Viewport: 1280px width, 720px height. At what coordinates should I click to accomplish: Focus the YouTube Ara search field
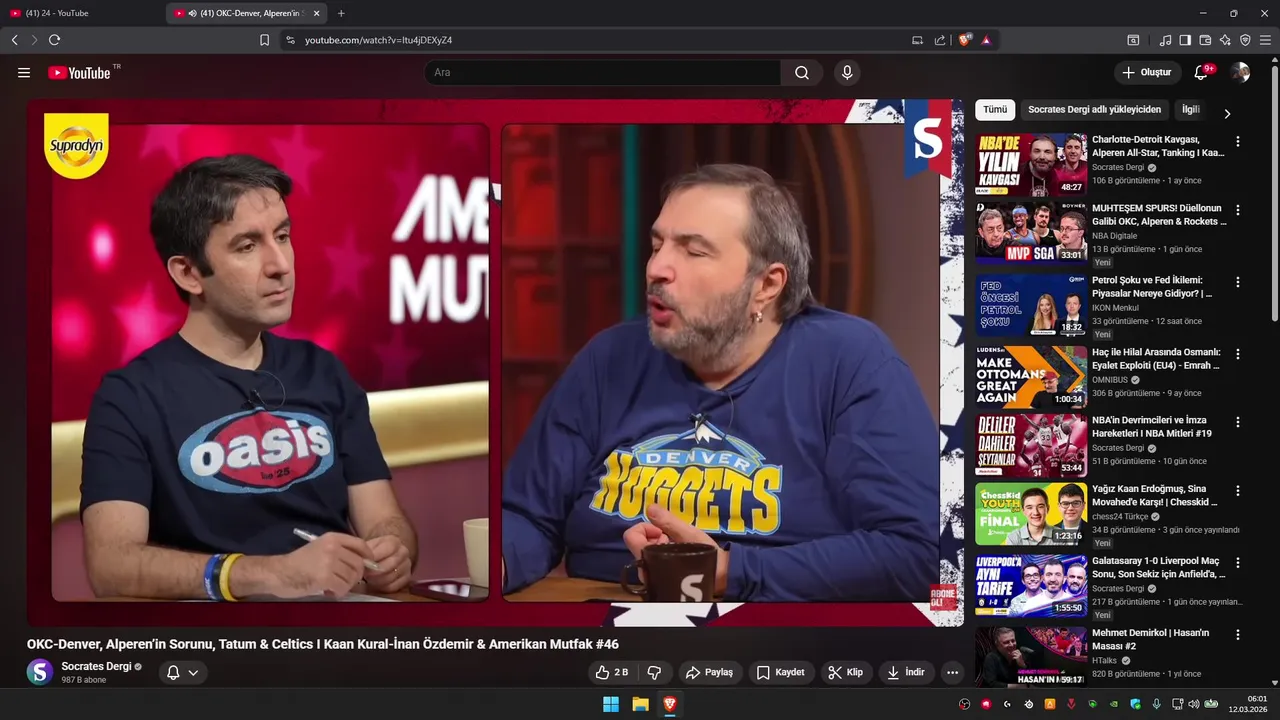[604, 72]
